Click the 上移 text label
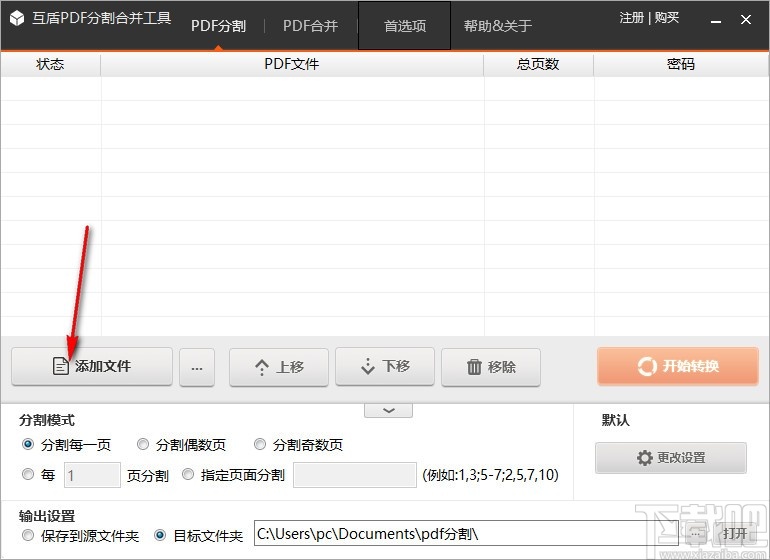 pos(290,367)
